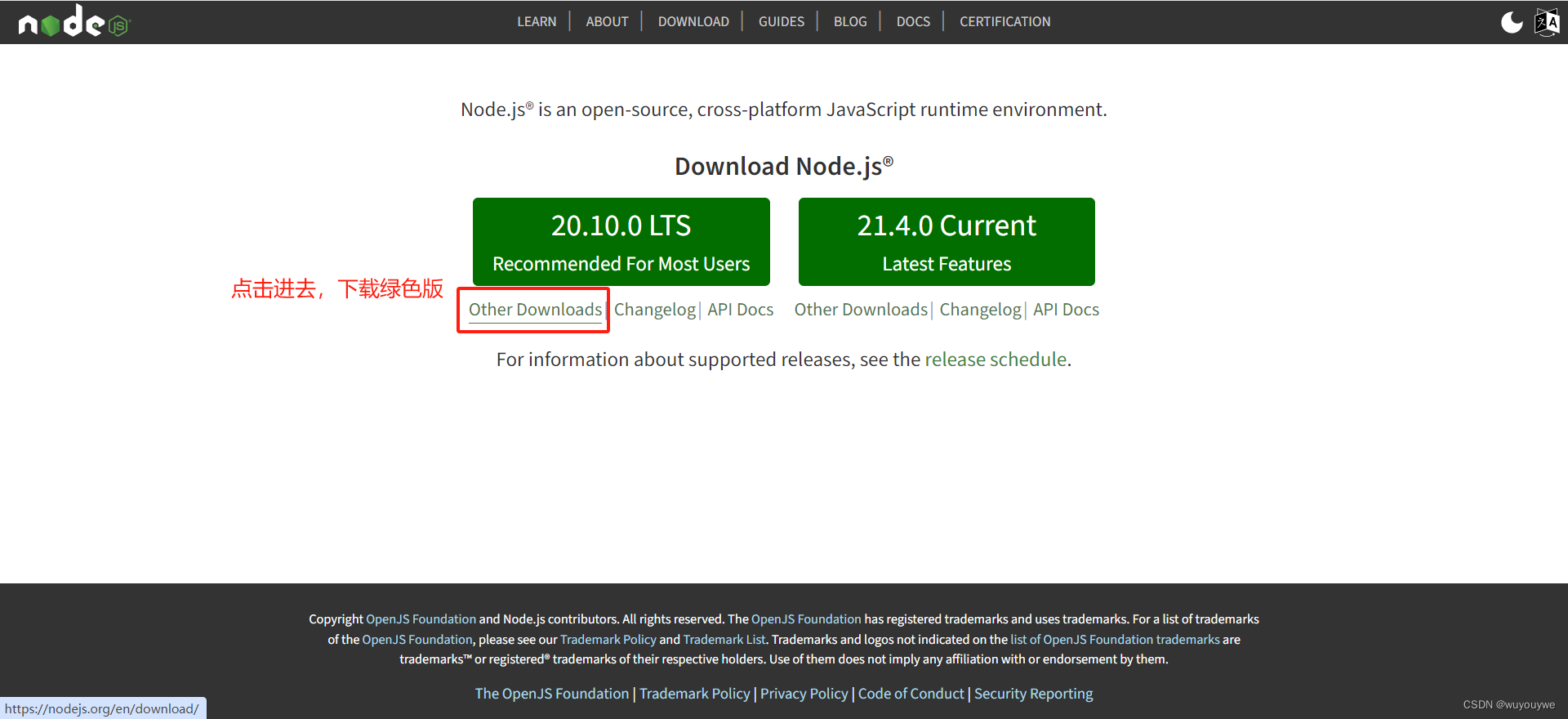1568x719 pixels.
Task: Open Changelog under the Current button
Action: pos(980,310)
